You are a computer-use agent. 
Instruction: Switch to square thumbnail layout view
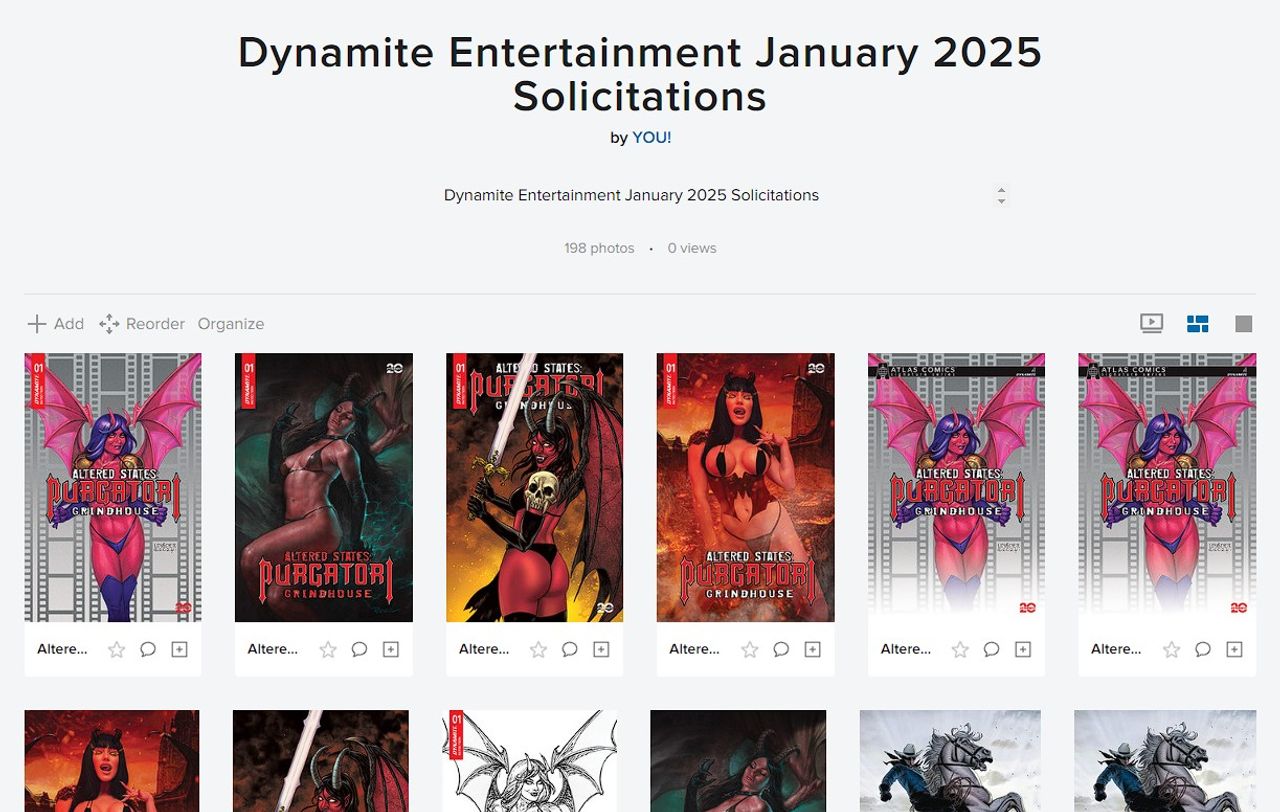1243,323
